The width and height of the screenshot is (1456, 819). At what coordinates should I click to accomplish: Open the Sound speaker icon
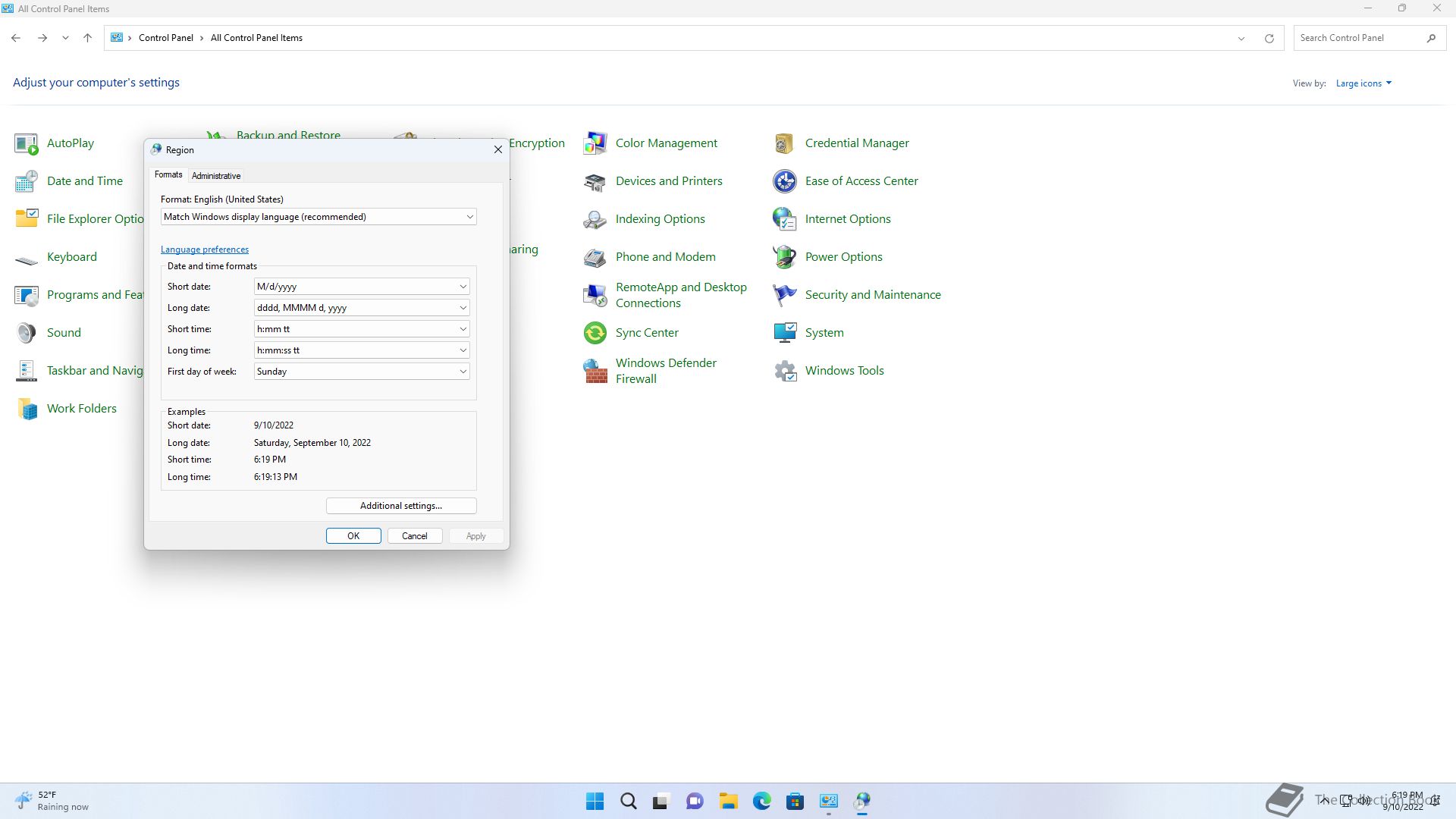click(27, 333)
